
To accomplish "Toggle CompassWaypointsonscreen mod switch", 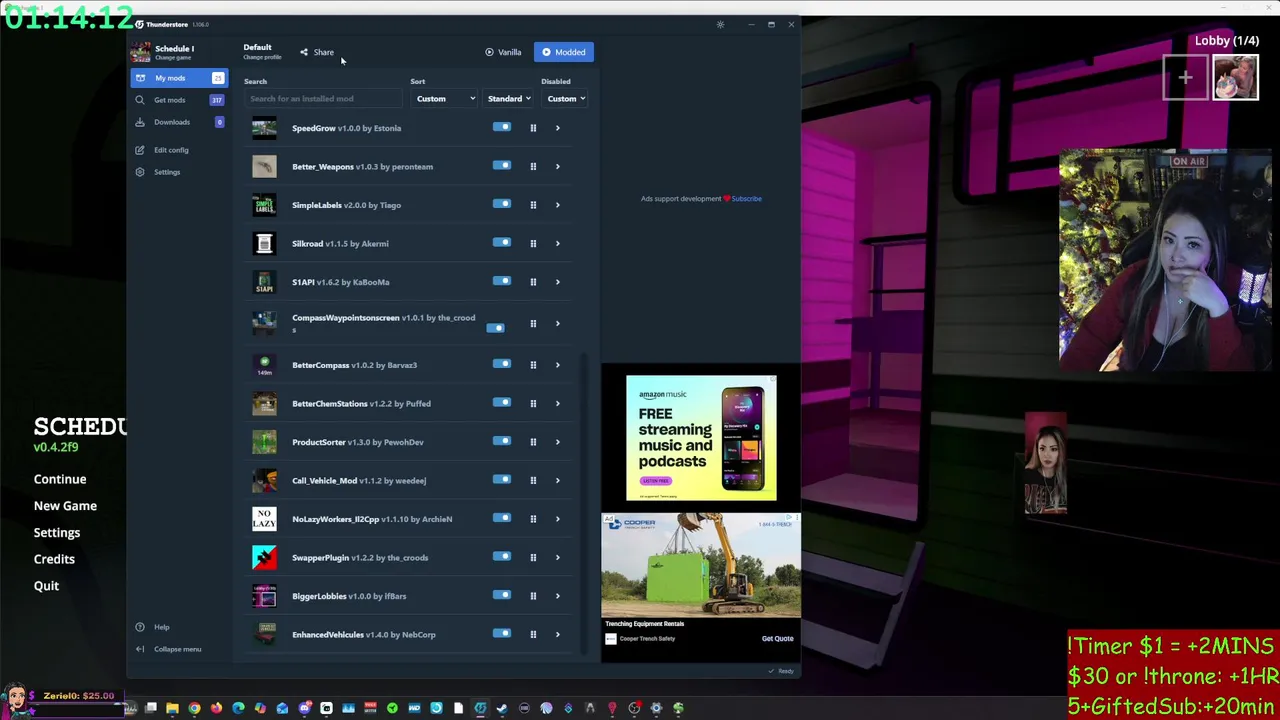I will coord(495,328).
